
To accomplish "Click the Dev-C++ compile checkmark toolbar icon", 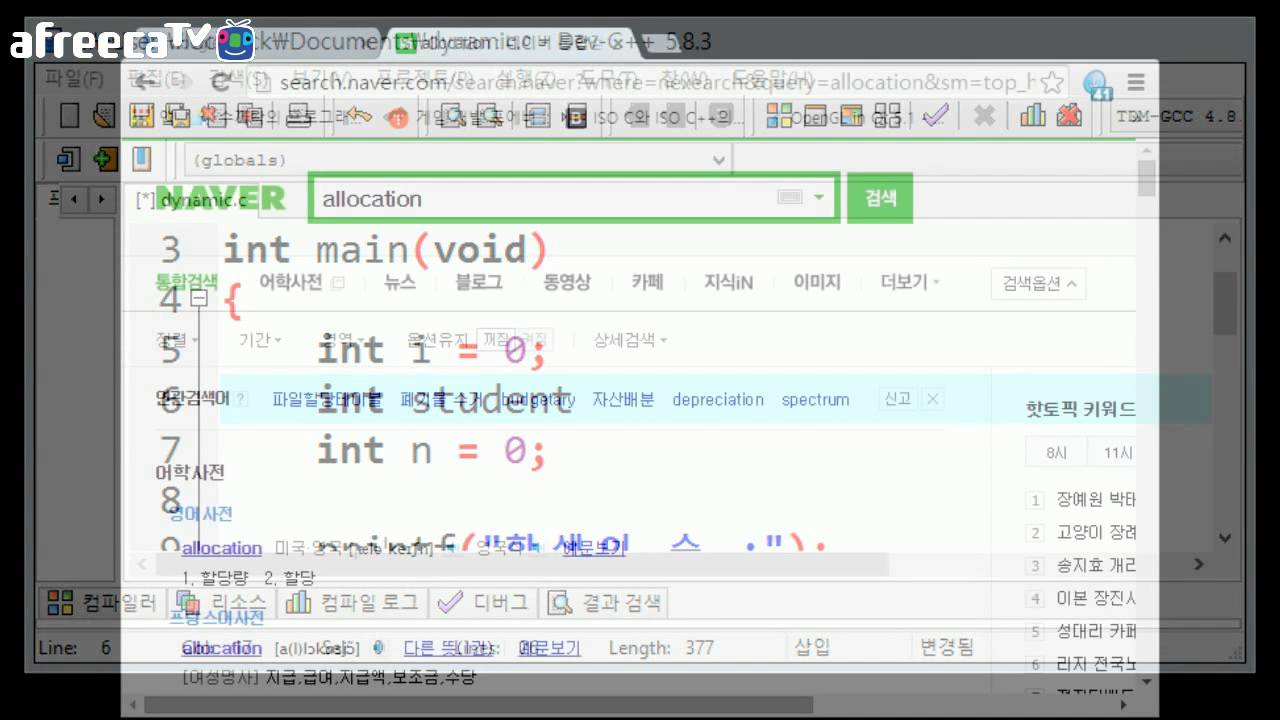I will pos(935,115).
